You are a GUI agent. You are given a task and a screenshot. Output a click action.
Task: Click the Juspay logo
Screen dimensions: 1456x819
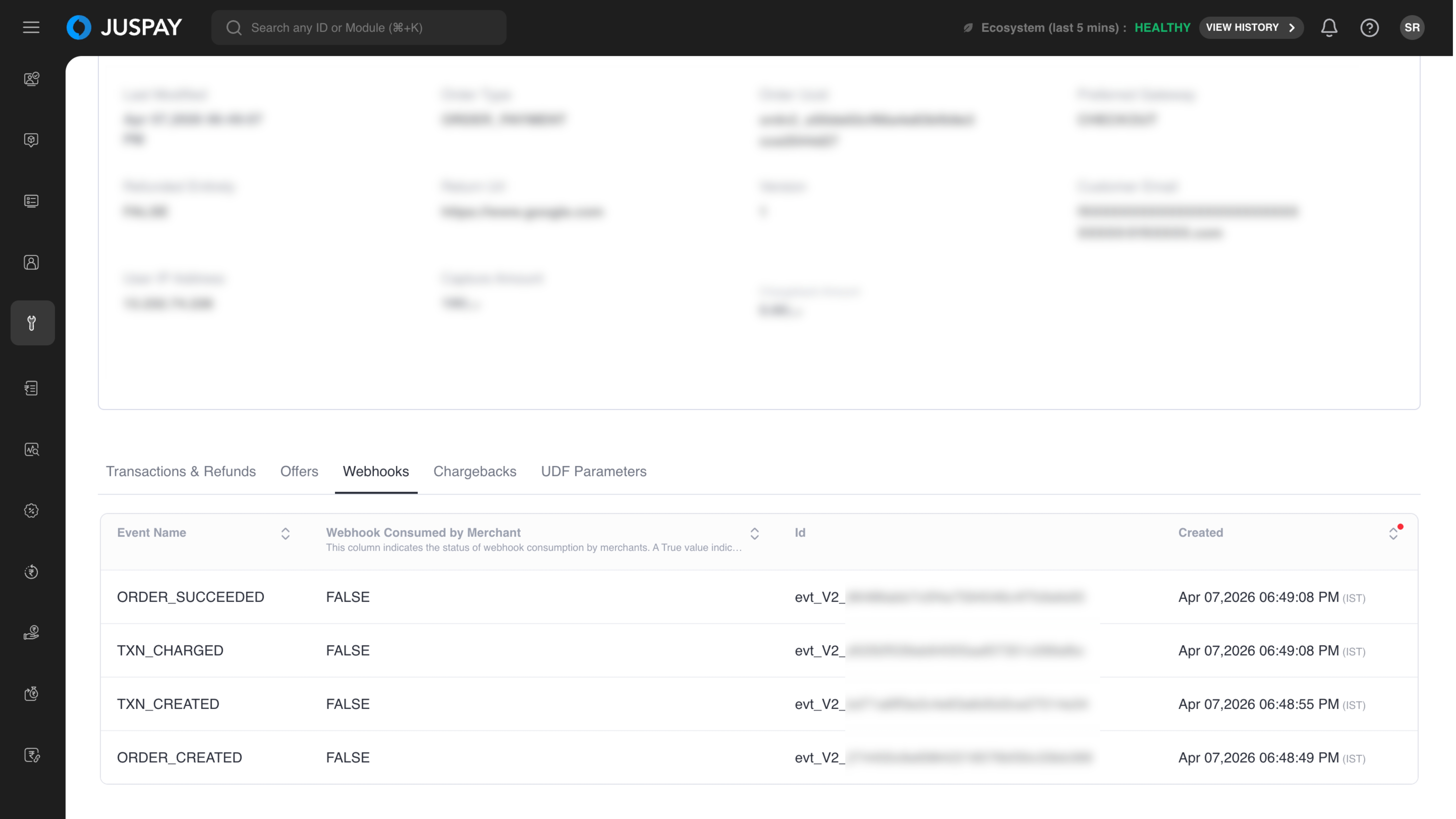coord(124,27)
